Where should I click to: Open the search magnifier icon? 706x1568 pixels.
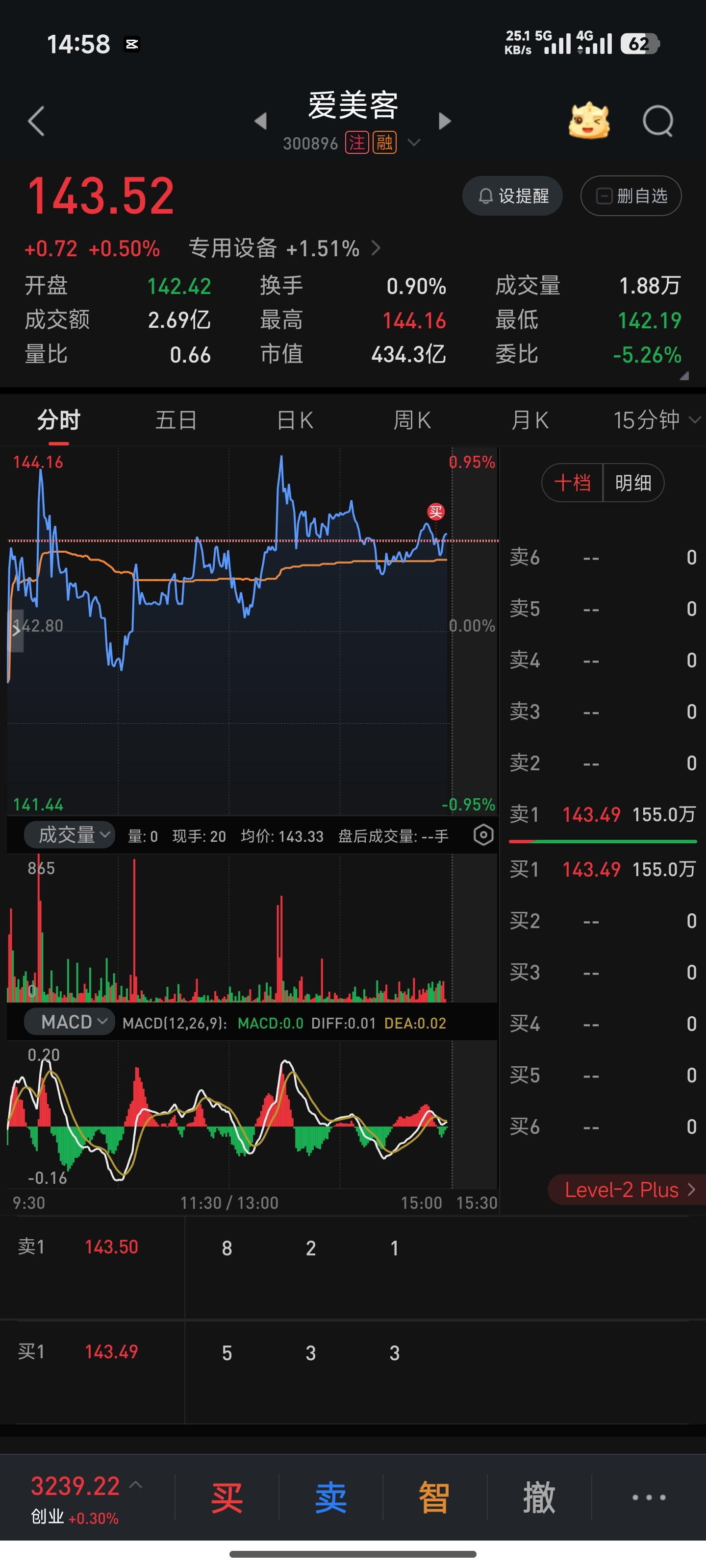[658, 121]
